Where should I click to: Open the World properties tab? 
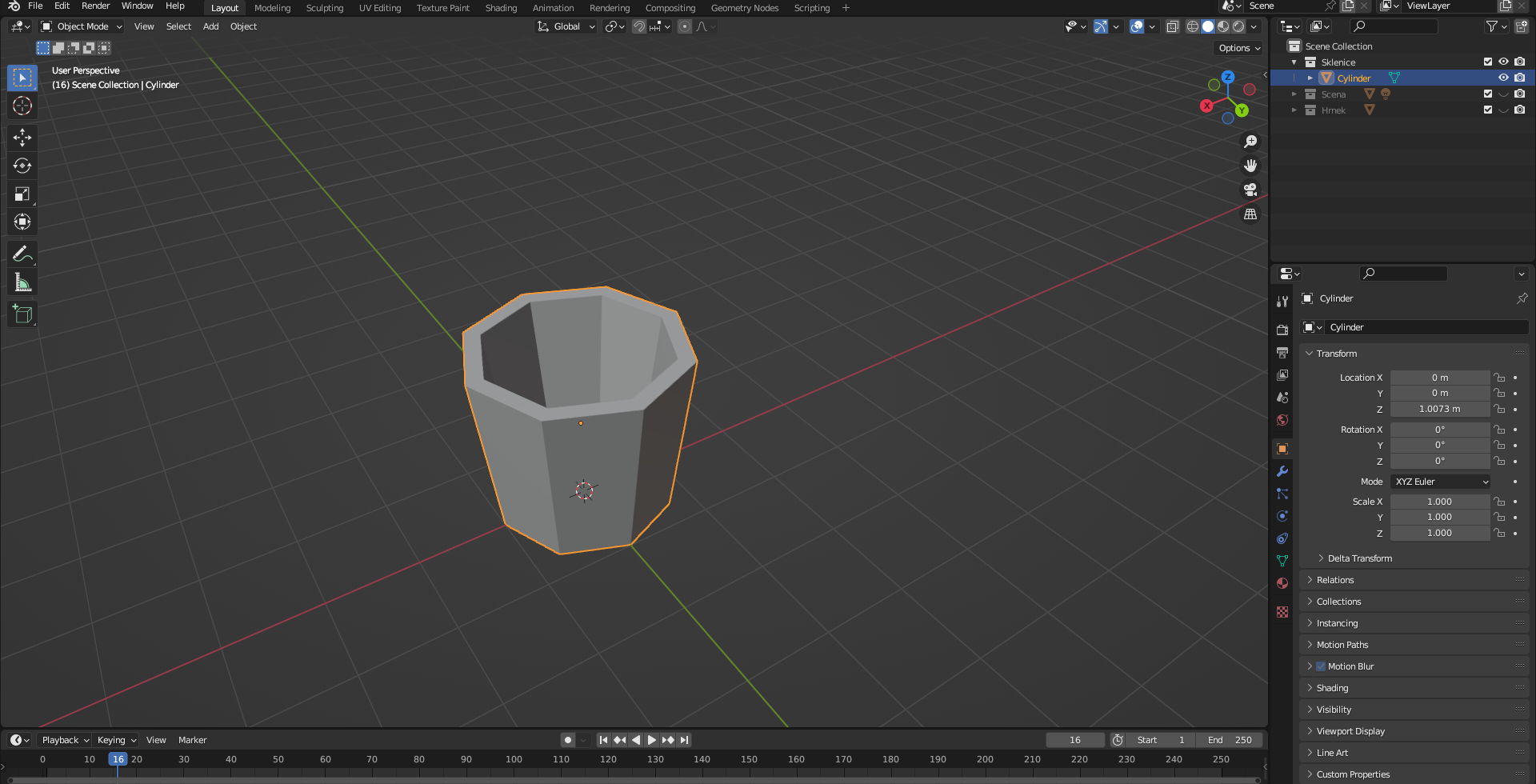point(1282,419)
